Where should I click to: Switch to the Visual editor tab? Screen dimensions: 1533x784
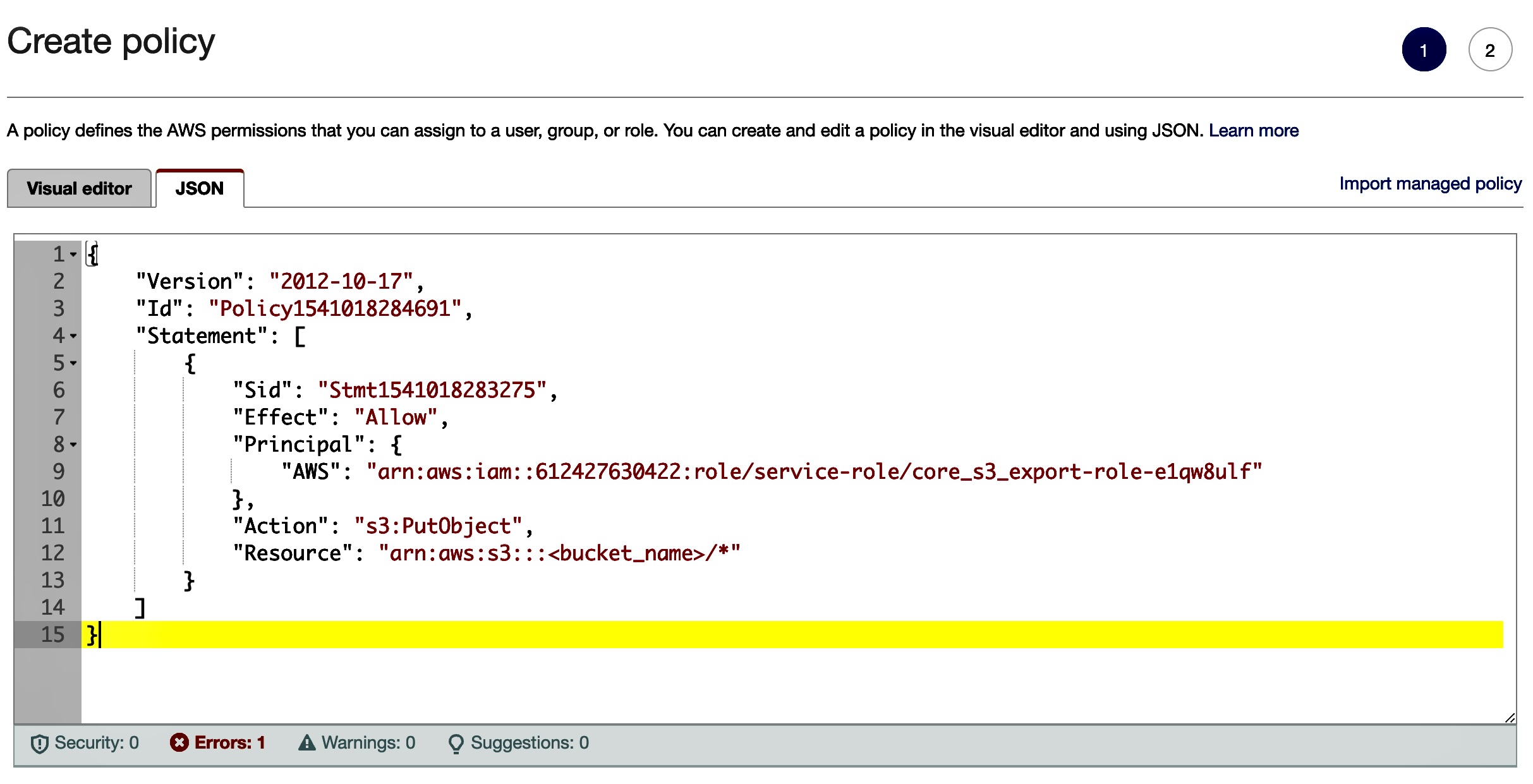point(79,188)
